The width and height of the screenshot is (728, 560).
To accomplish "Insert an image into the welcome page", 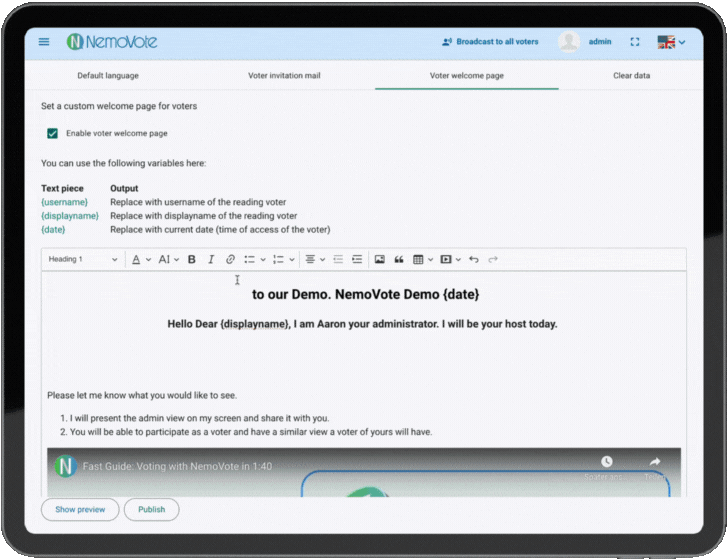I will 379,259.
